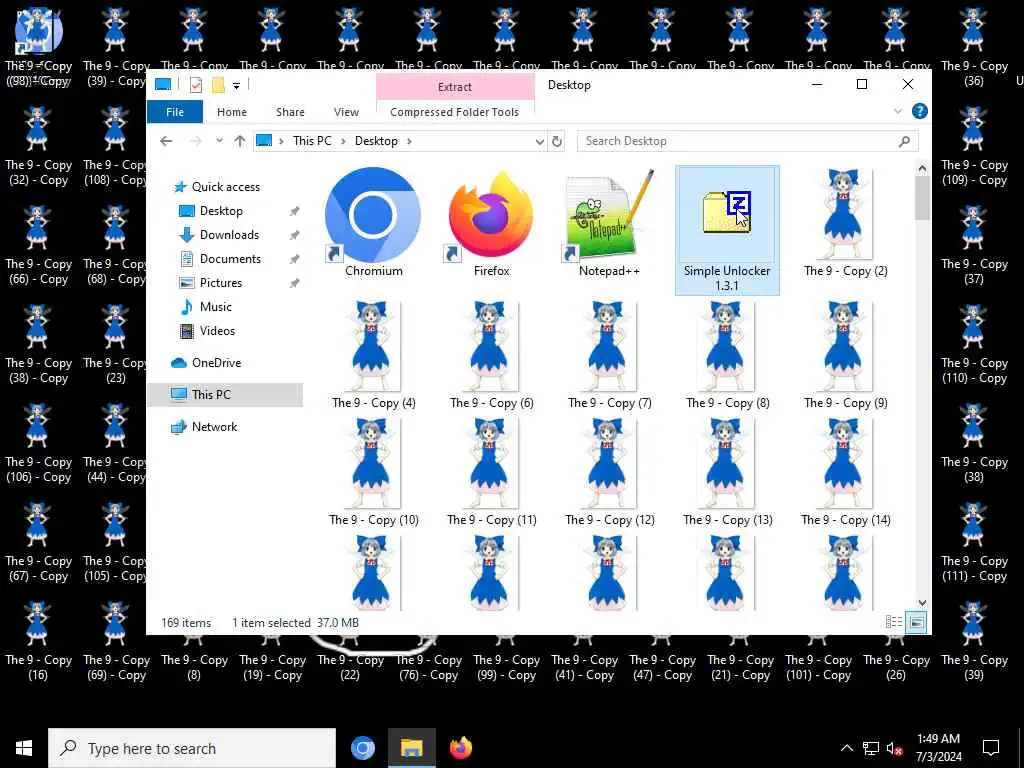
Task: Open Videos in navigation pane
Action: [217, 331]
